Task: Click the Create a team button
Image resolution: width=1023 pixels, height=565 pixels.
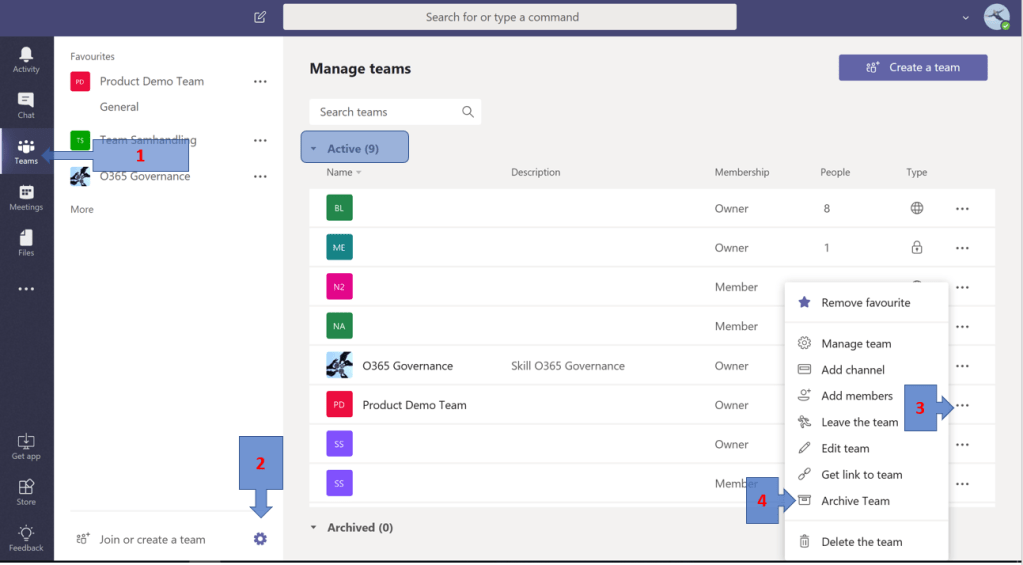Action: point(913,67)
